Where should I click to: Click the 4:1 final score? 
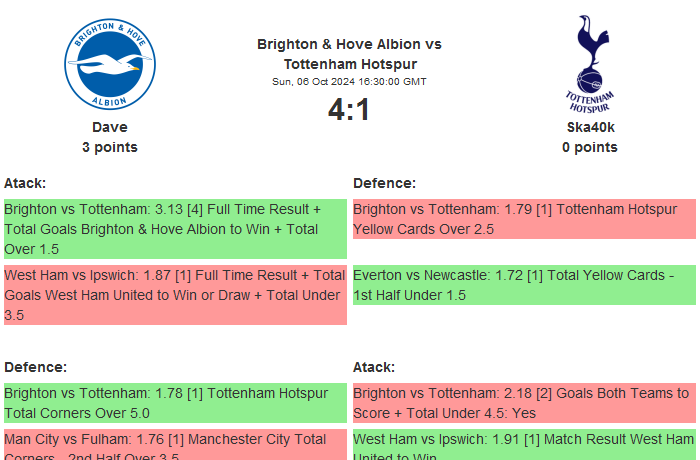click(x=349, y=109)
